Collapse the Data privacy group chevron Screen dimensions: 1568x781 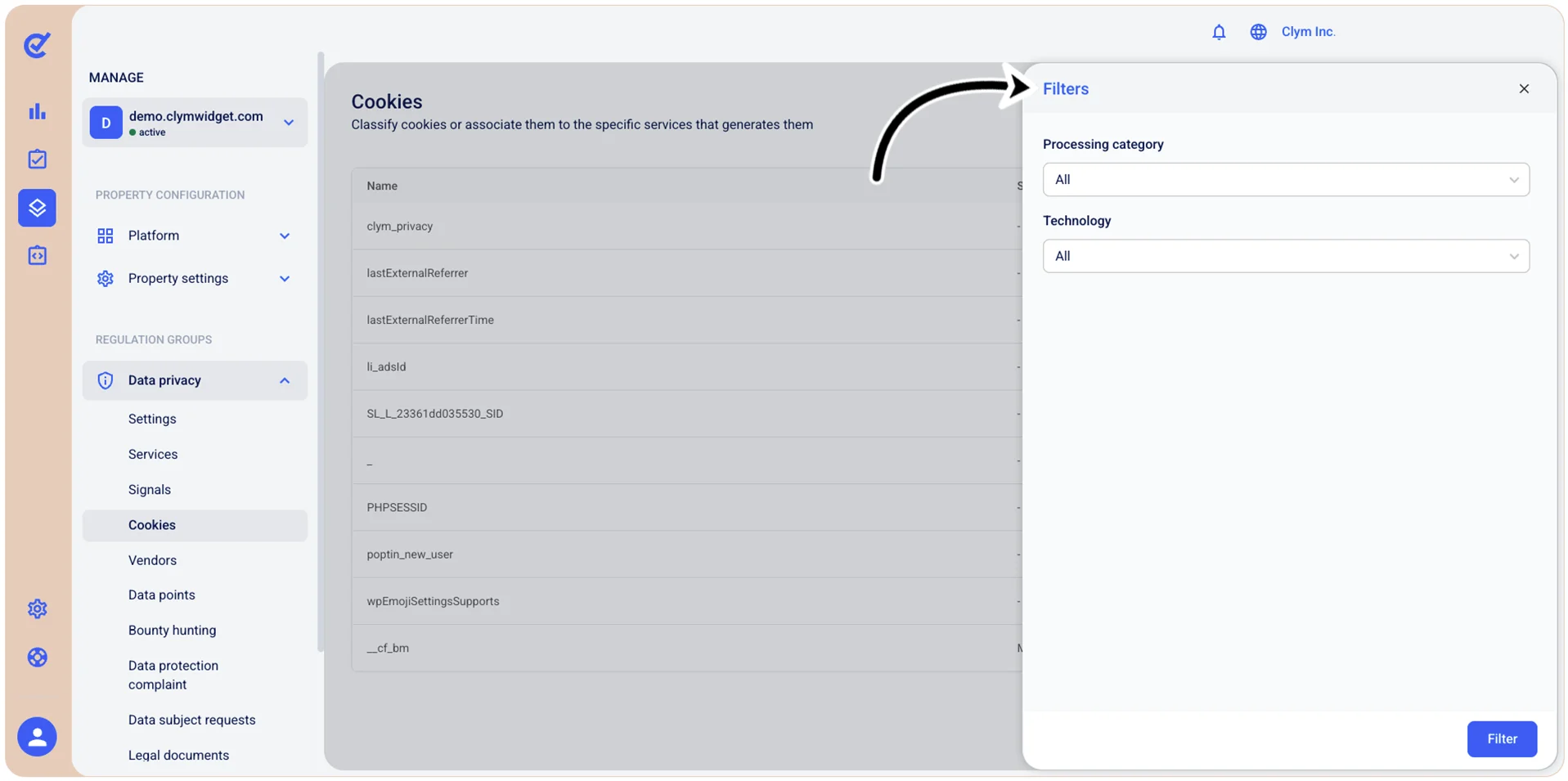point(285,380)
